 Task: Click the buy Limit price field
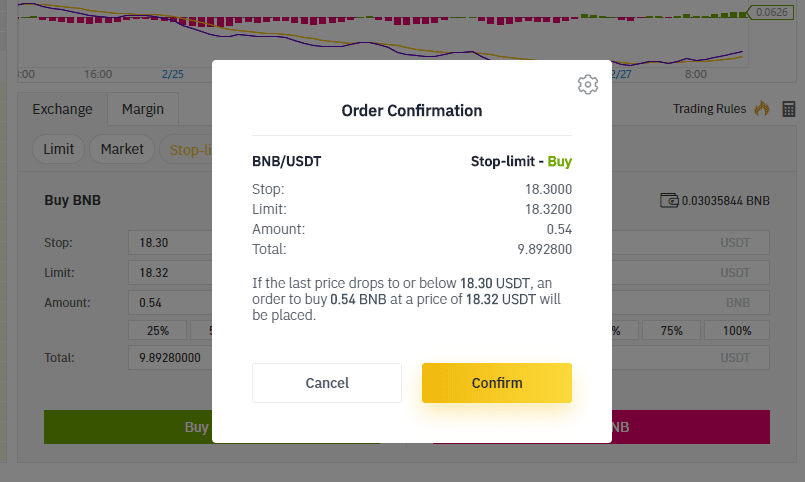tap(170, 272)
